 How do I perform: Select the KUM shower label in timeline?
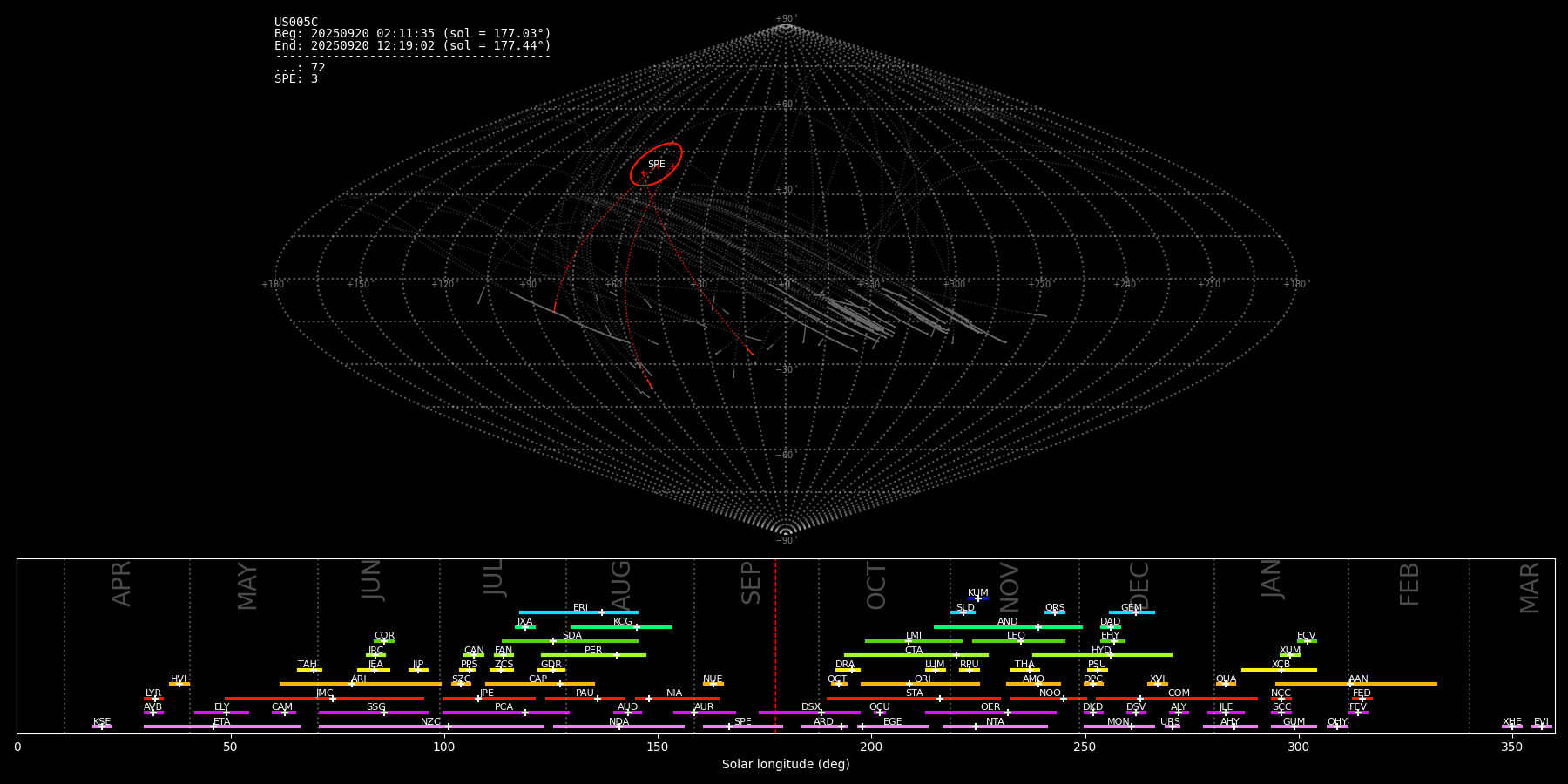978,593
